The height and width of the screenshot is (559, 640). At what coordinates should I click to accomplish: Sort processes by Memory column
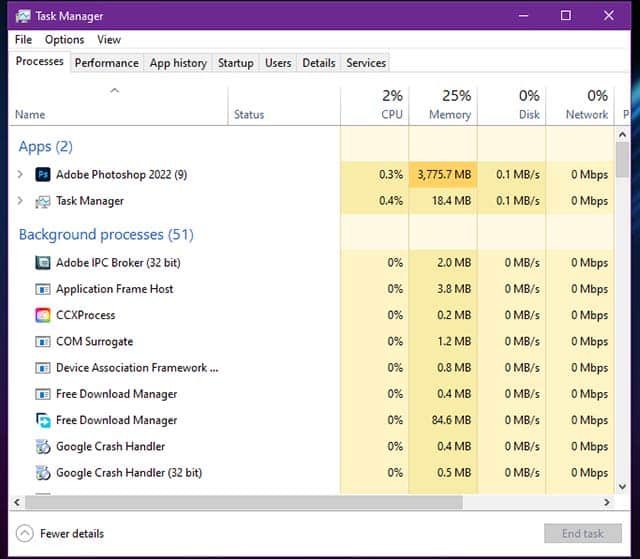click(443, 105)
